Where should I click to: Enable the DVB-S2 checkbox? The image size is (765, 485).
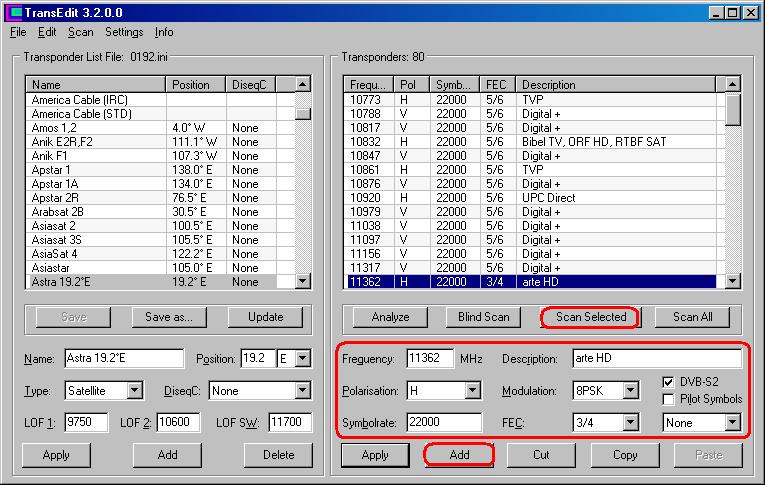point(668,382)
